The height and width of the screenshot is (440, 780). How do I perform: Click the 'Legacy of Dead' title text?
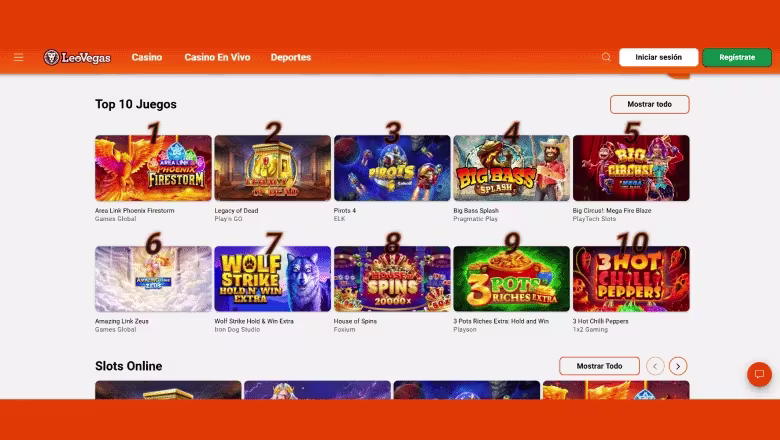pos(236,210)
